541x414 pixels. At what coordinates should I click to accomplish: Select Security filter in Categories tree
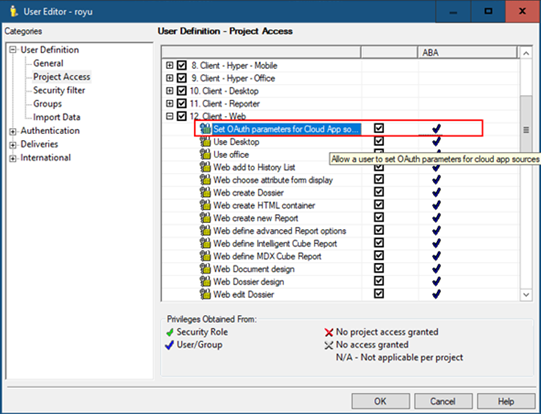tap(59, 90)
